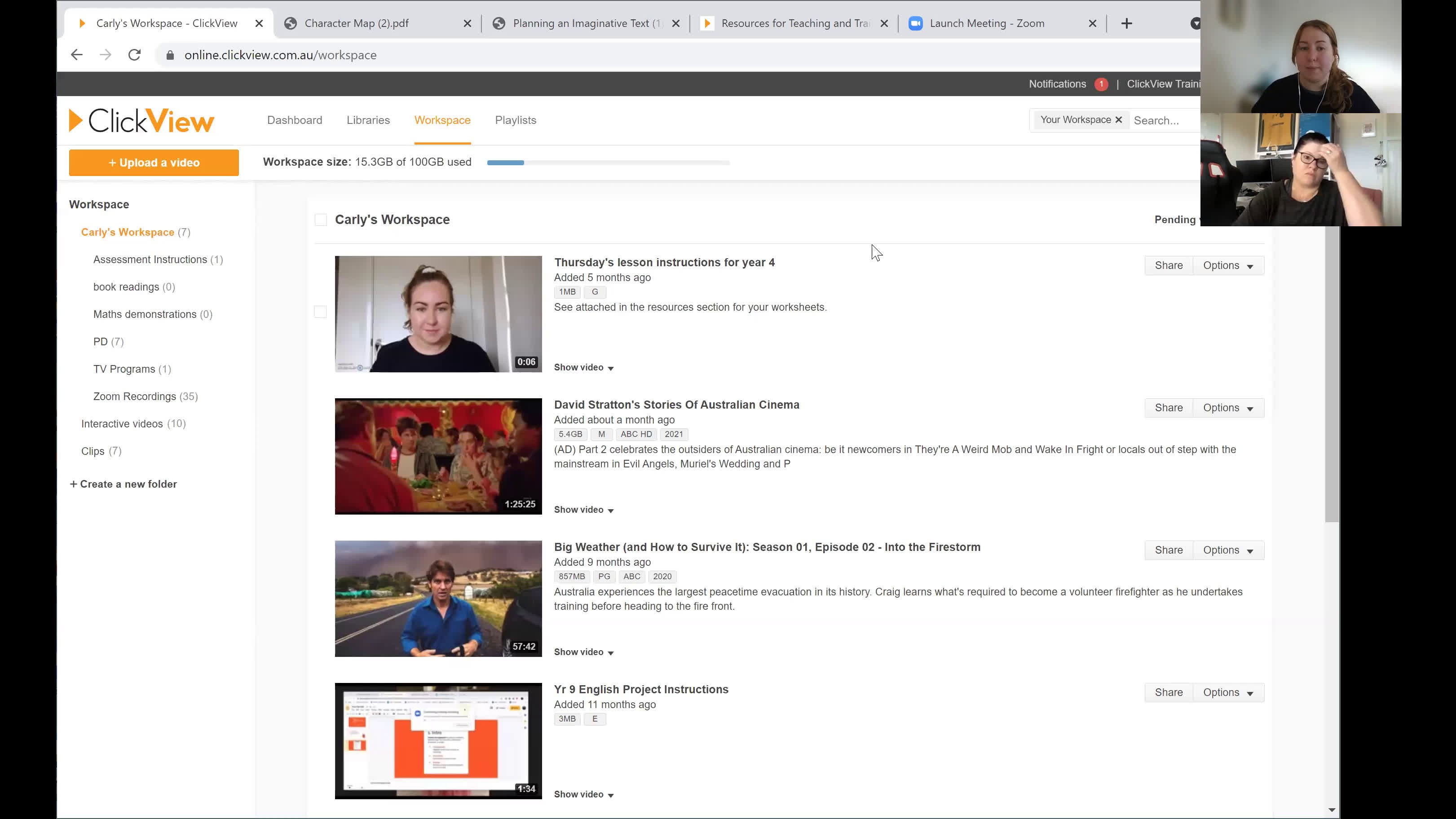
Task: Expand Options for David Stratton's video
Action: click(x=1228, y=408)
